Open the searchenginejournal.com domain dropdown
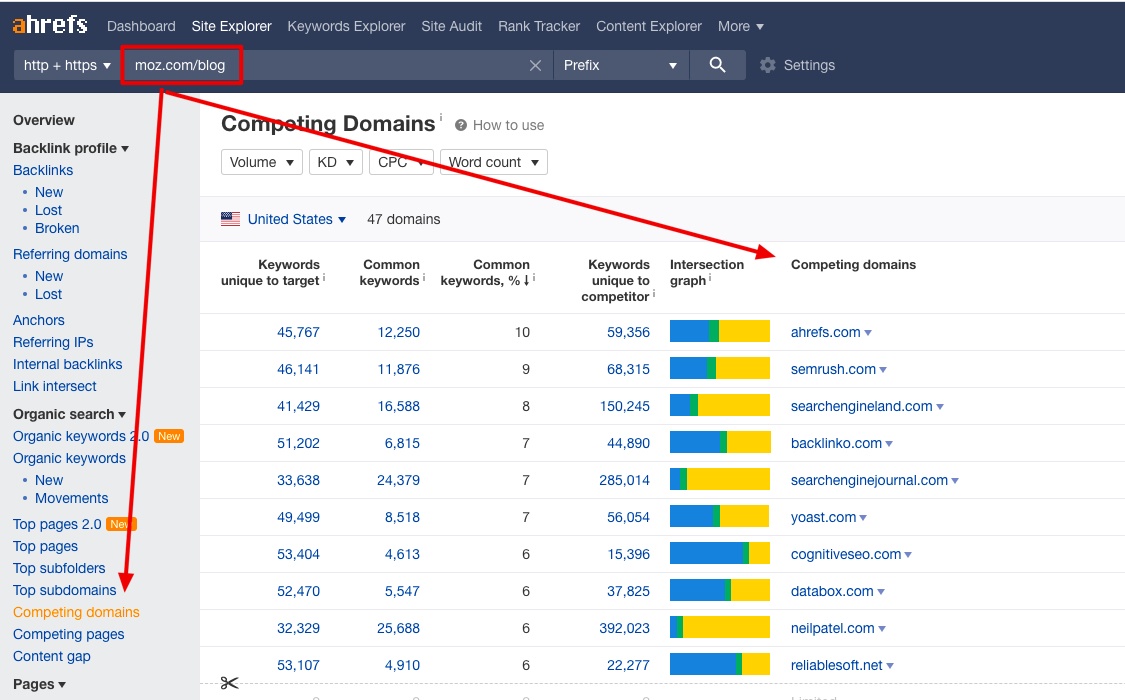The height and width of the screenshot is (700, 1125). pyautogui.click(x=955, y=481)
